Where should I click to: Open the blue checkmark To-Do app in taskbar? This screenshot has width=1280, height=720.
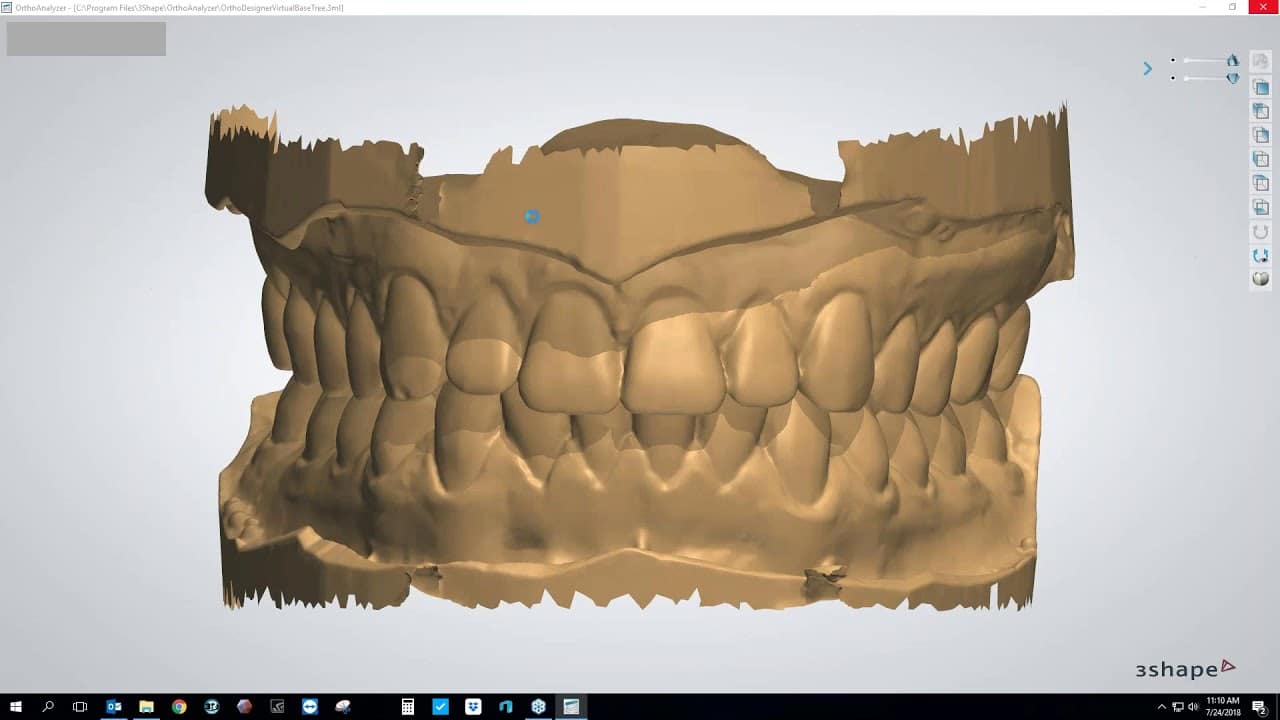(441, 707)
